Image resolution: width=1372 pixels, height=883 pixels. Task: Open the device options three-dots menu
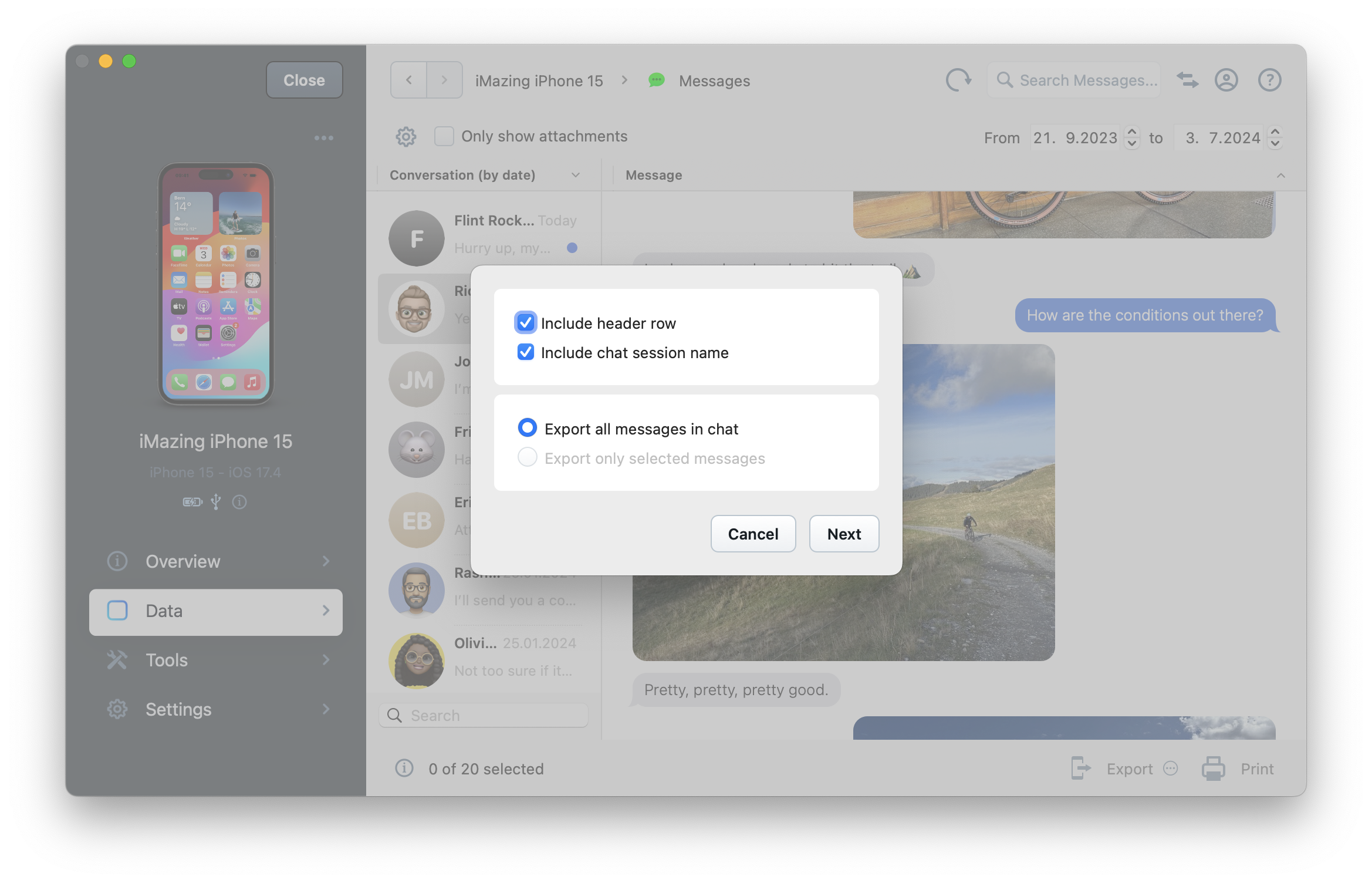pos(323,138)
